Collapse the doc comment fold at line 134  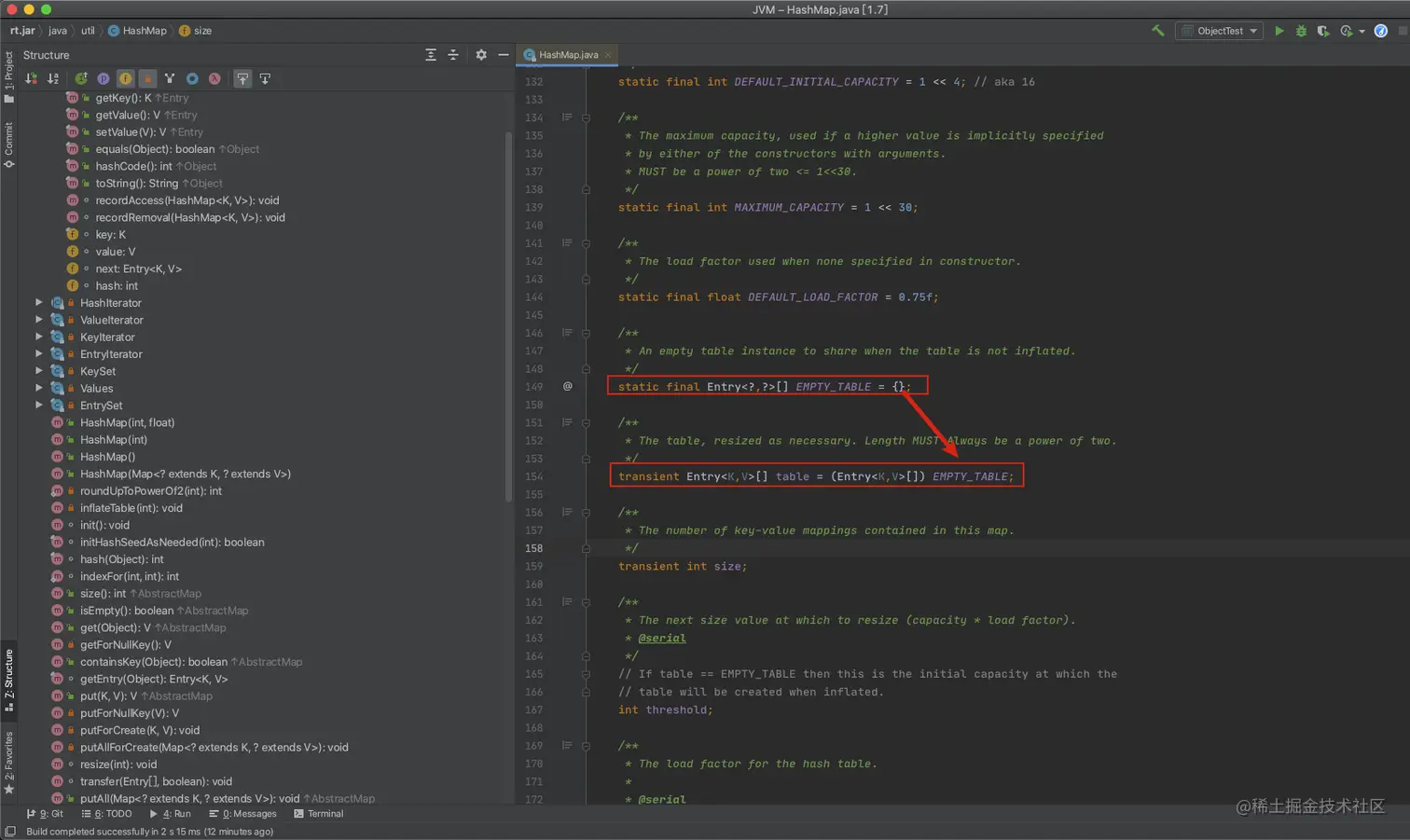tap(586, 117)
